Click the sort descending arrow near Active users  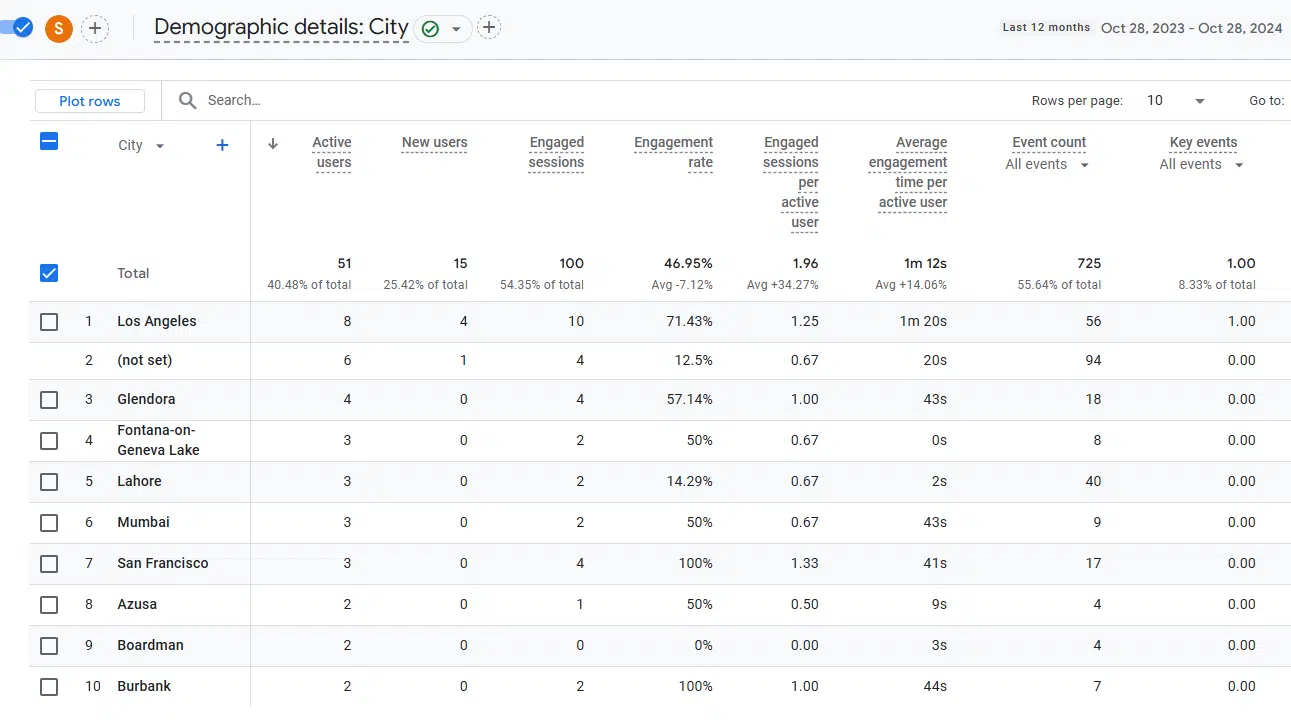[272, 143]
